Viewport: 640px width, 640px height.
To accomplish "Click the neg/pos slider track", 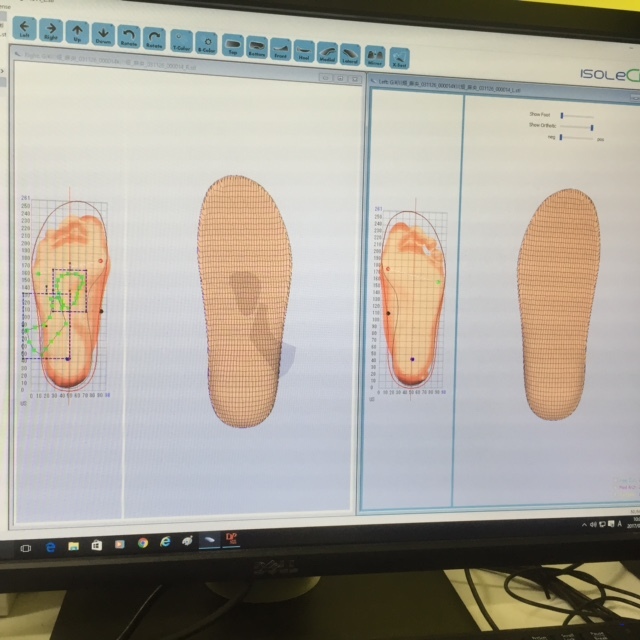I will pos(576,138).
